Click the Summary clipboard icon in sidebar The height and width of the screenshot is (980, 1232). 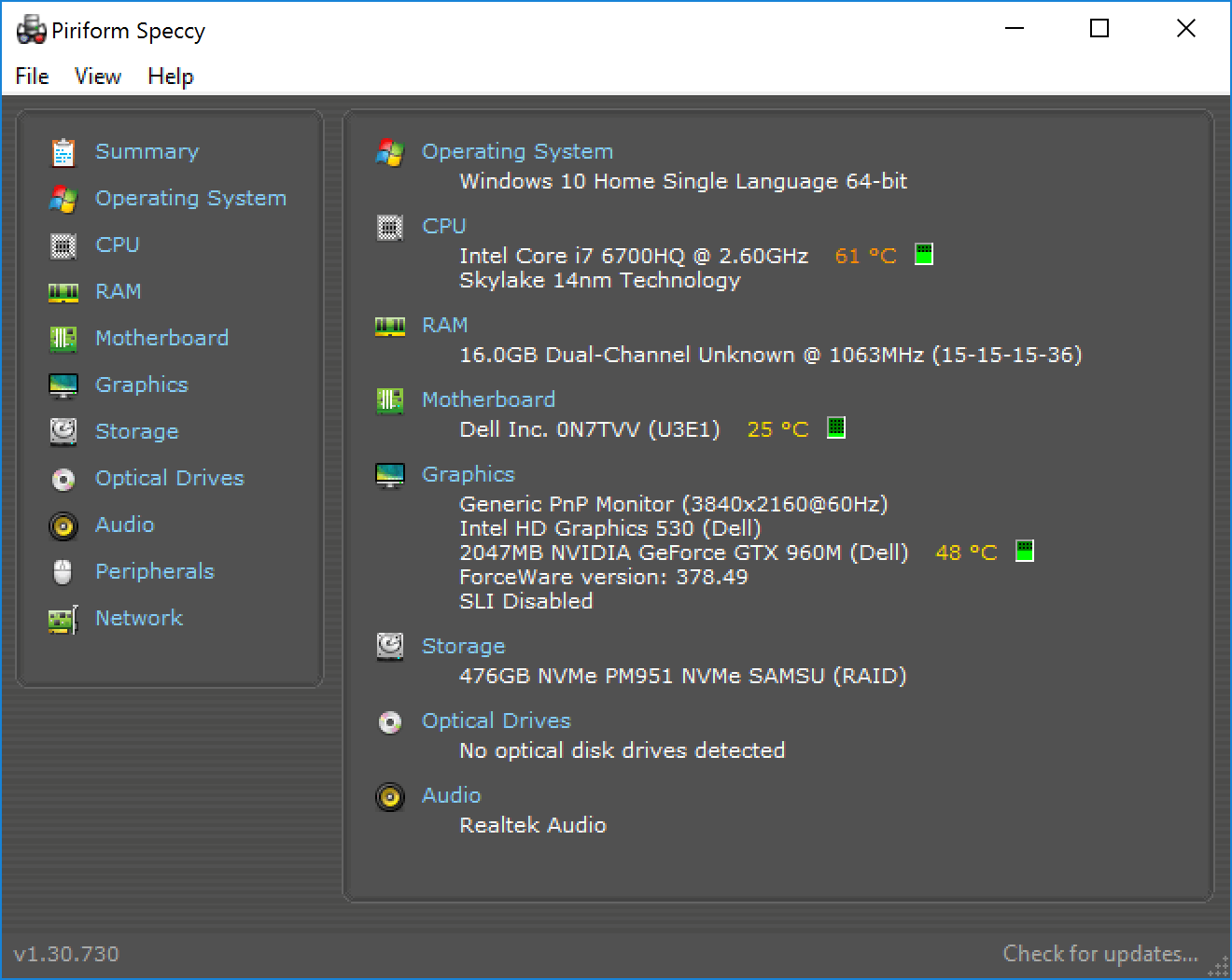pyautogui.click(x=63, y=152)
